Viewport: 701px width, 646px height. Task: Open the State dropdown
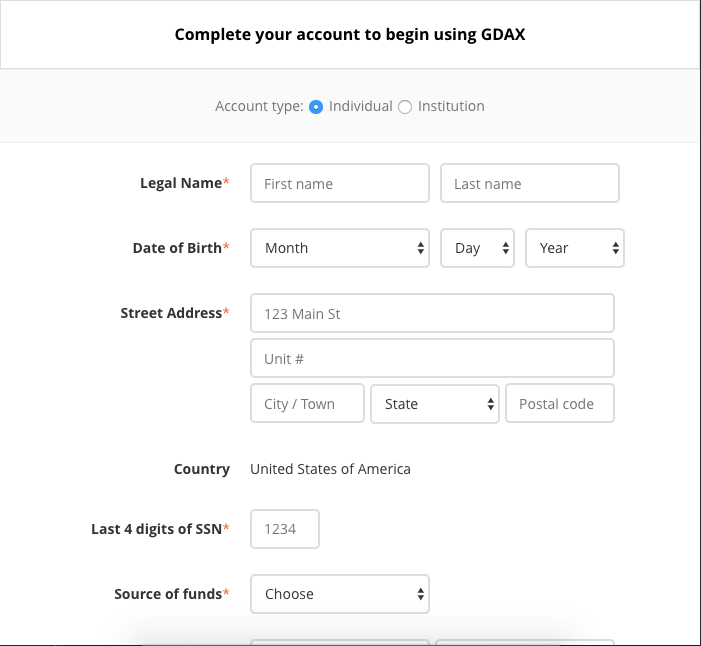434,404
